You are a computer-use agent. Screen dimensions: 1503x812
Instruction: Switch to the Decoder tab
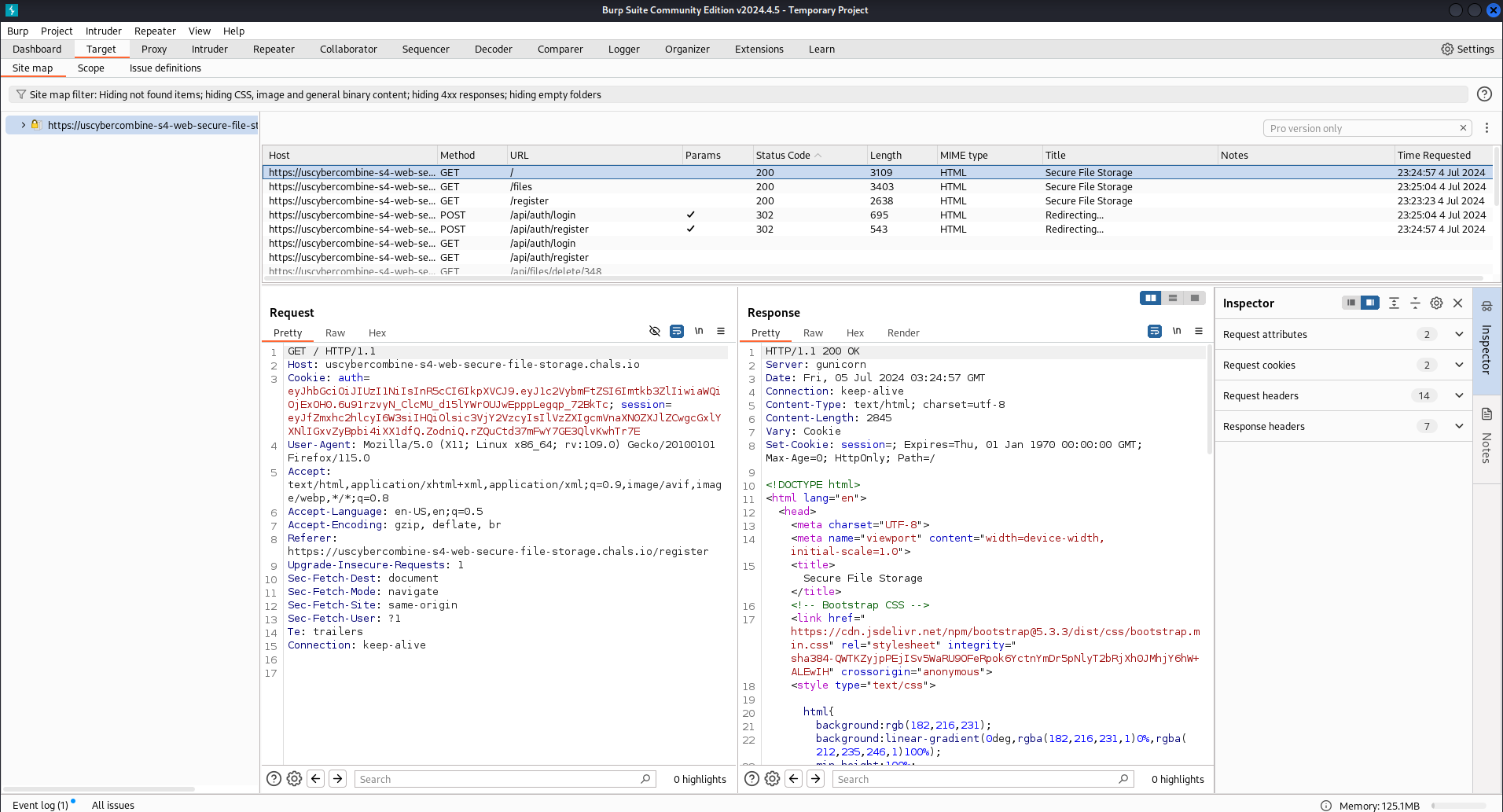point(494,49)
